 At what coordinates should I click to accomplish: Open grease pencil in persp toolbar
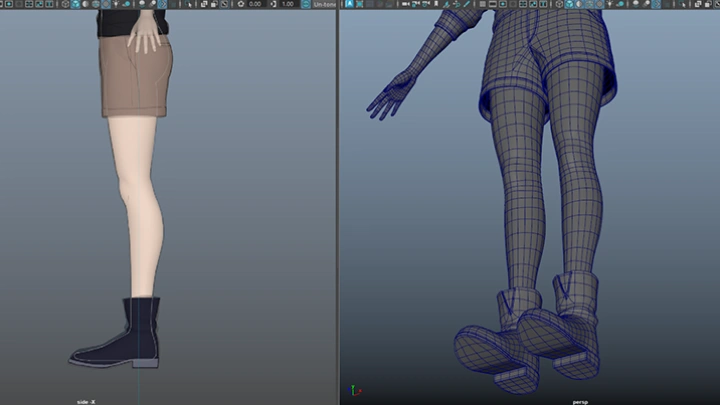(x=467, y=4)
